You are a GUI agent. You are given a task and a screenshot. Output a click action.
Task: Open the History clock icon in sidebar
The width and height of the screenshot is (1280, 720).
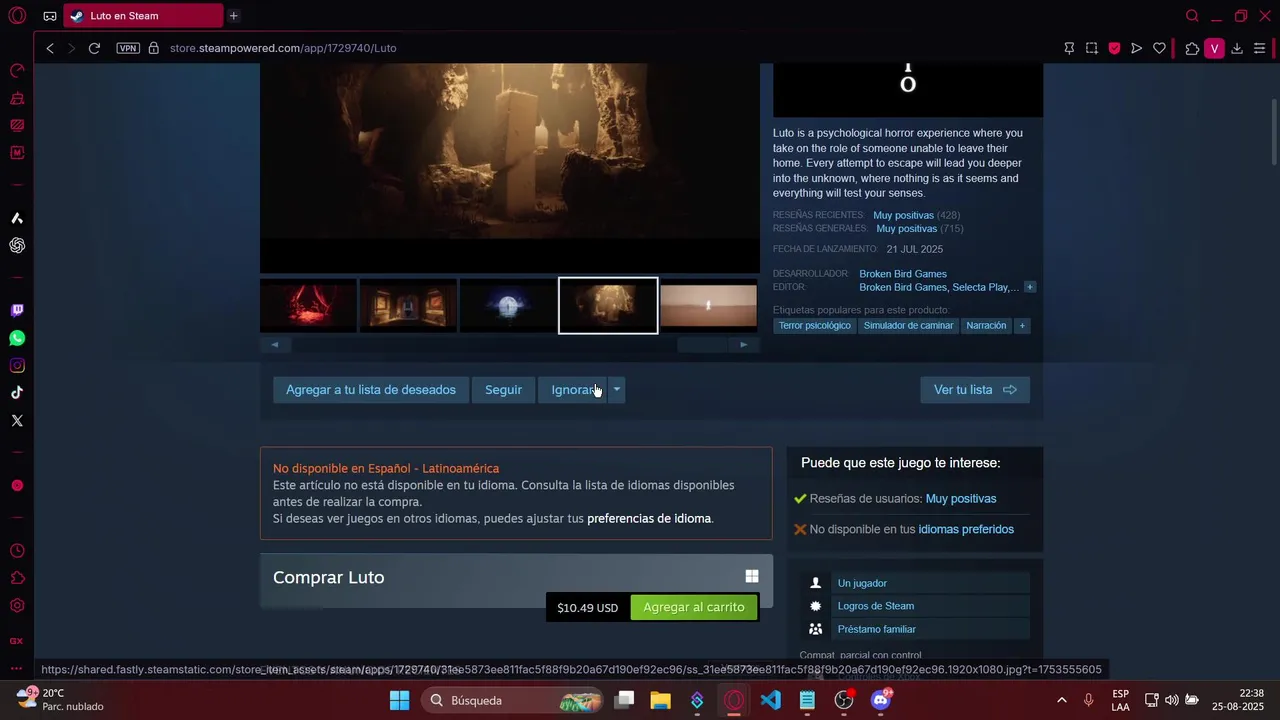(17, 551)
